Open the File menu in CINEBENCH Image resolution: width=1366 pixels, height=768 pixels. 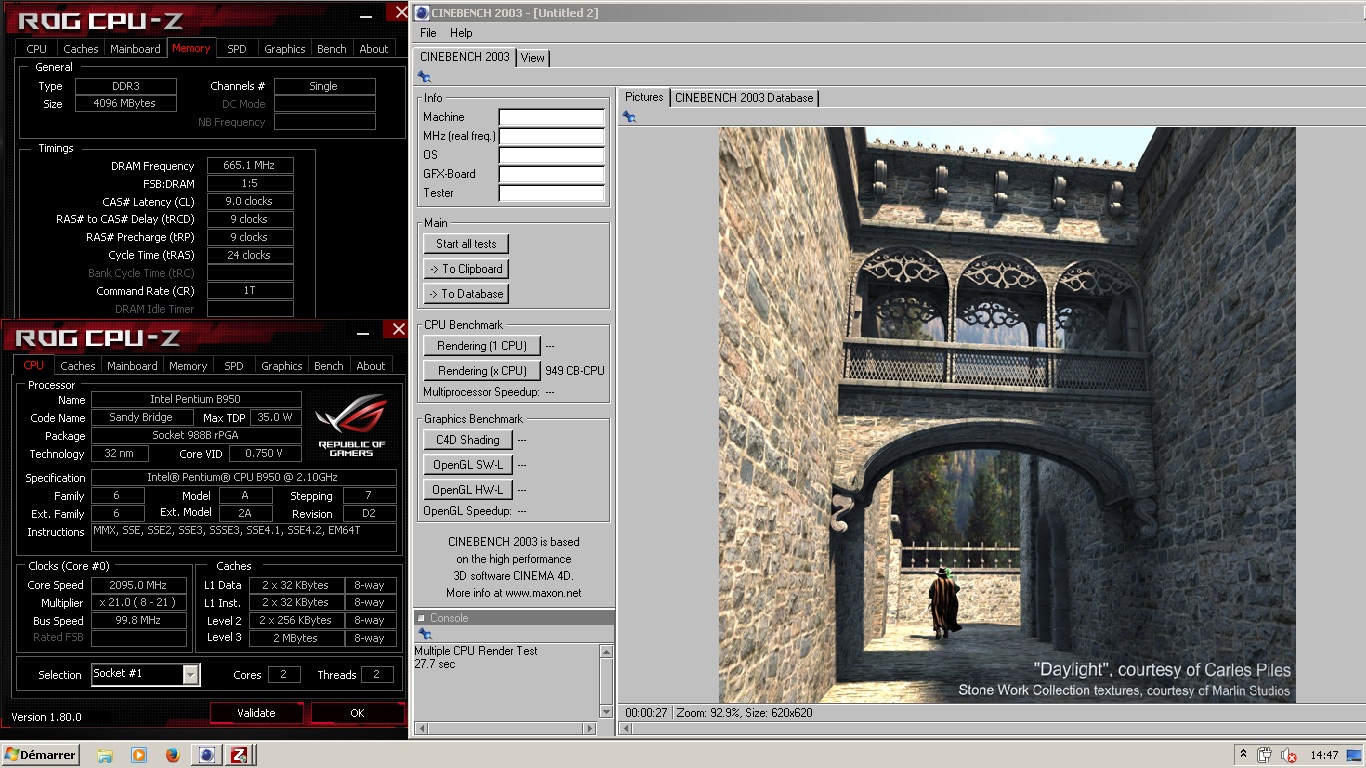pyautogui.click(x=428, y=33)
